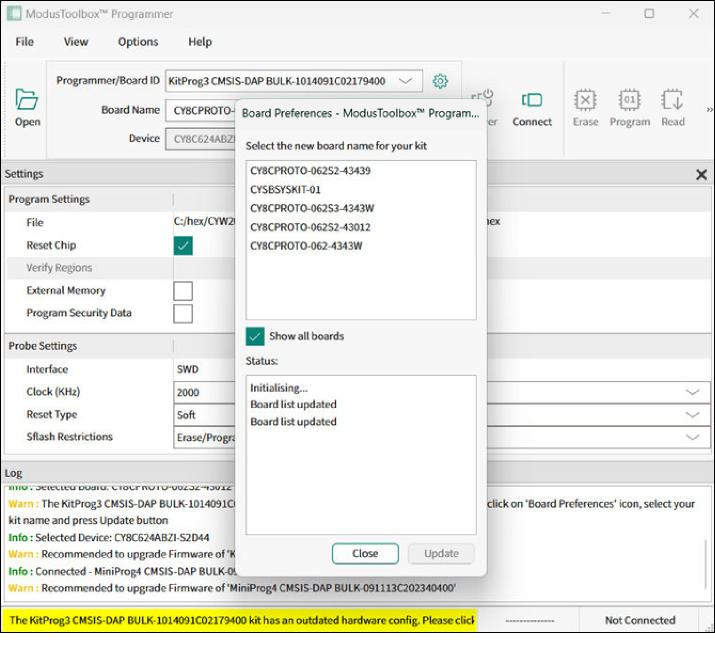Image resolution: width=715 pixels, height=647 pixels.
Task: Select board CYSBSYSKIT-01
Action: tap(285, 190)
